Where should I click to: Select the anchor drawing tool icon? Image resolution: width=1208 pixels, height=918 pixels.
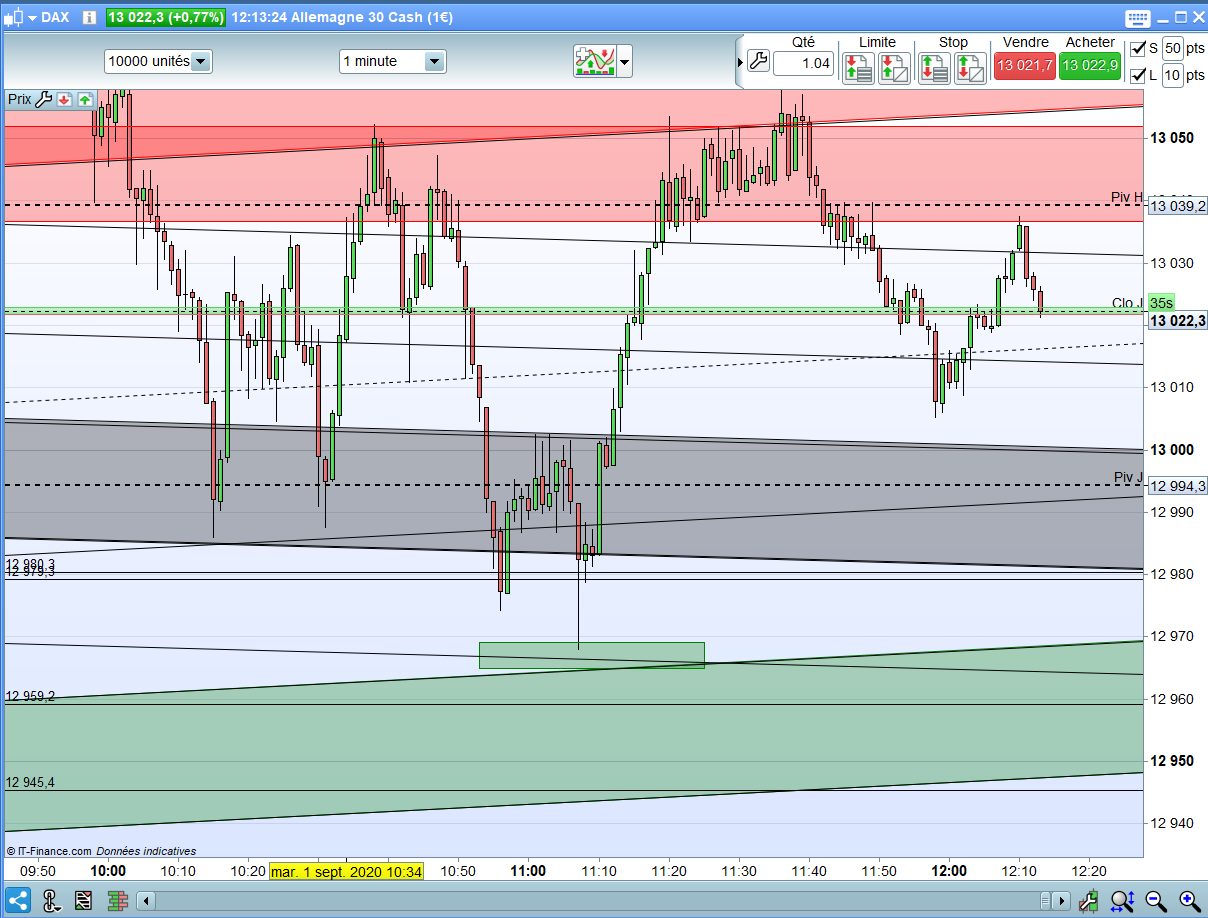[50, 900]
